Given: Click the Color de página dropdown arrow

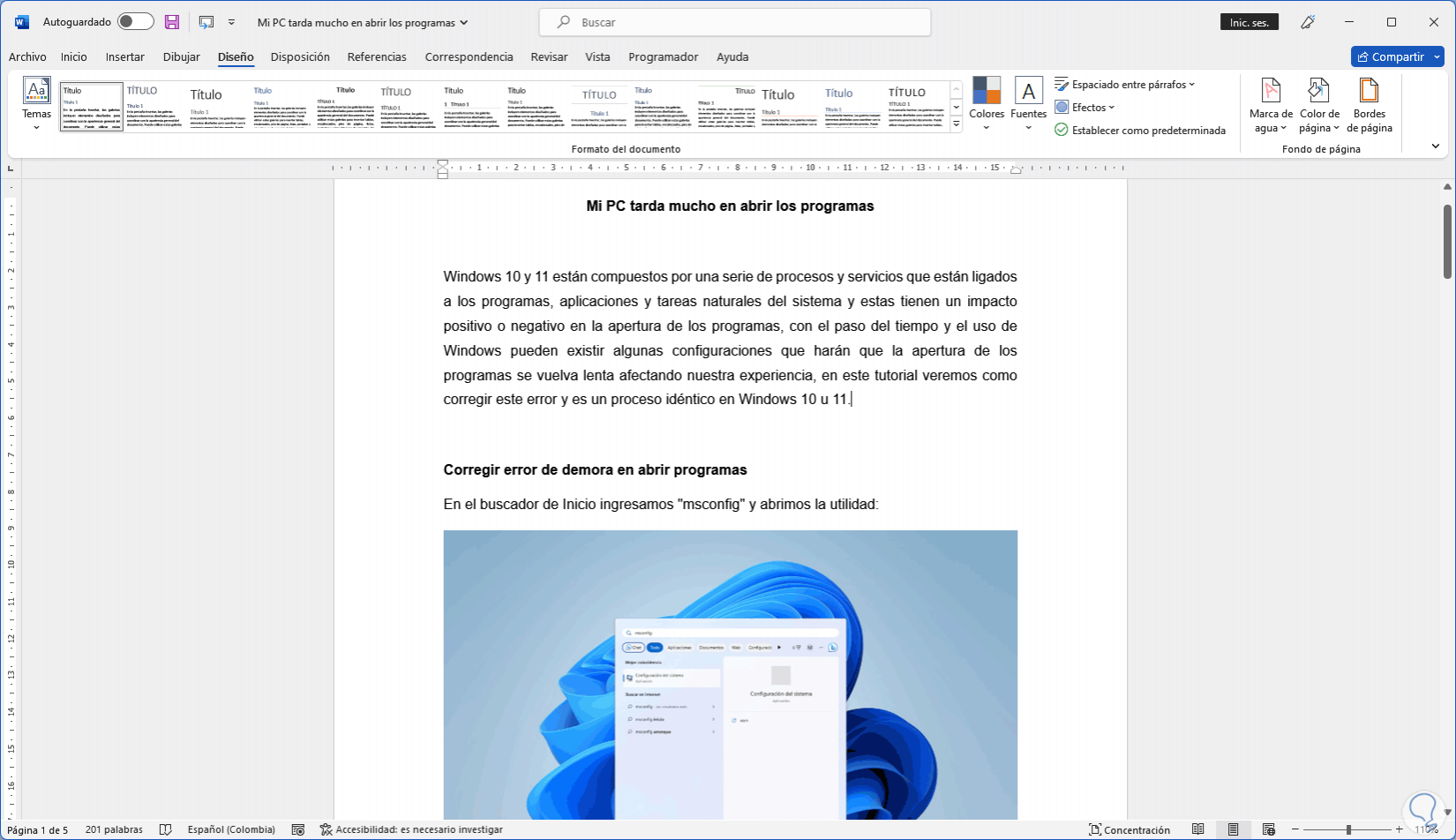Looking at the screenshot, I should pos(1336,129).
